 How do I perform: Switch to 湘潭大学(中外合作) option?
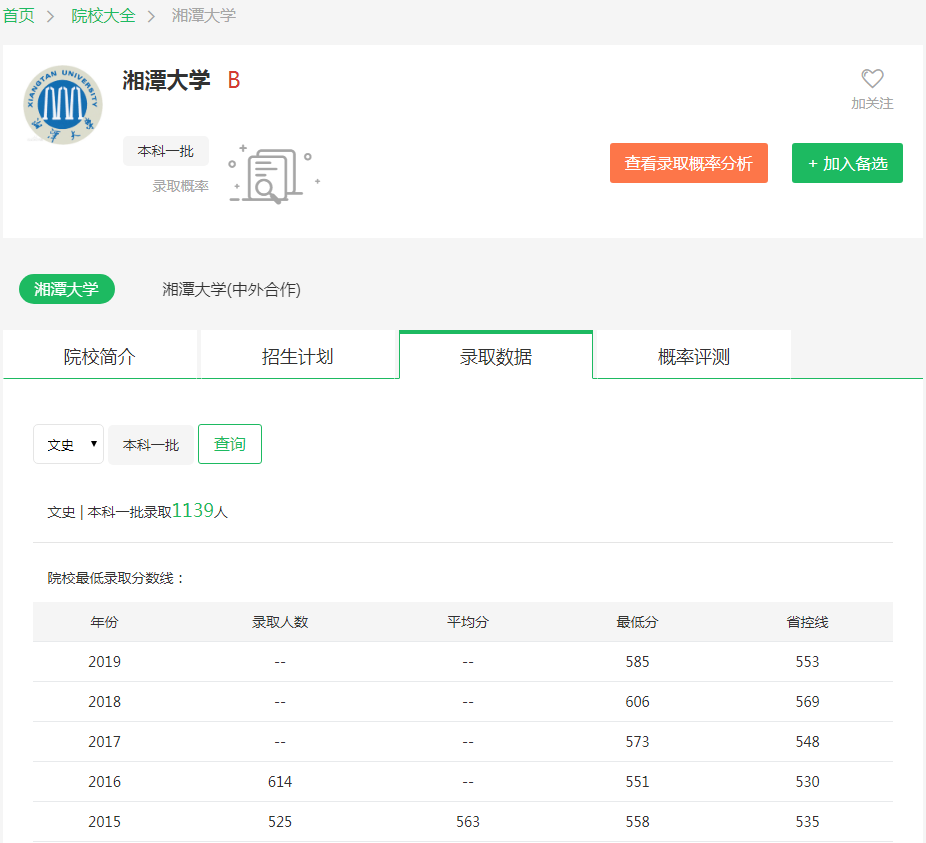[232, 289]
